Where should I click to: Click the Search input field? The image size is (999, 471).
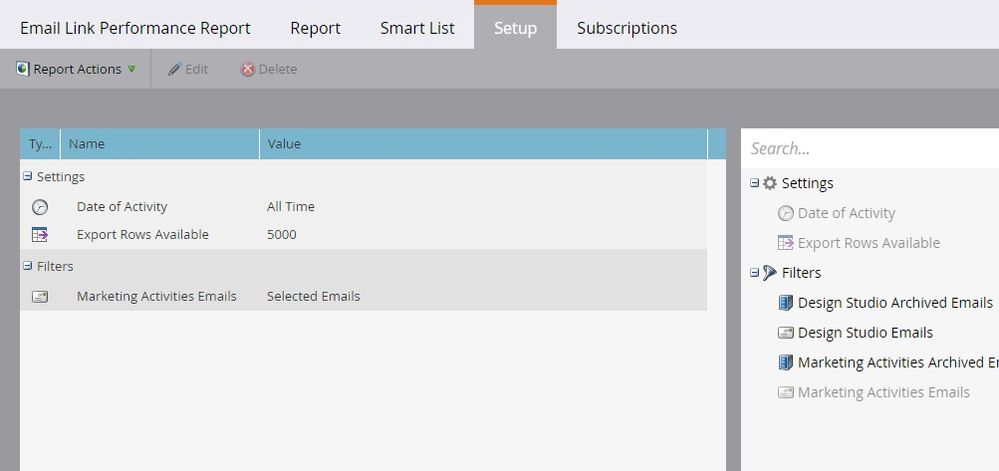click(x=870, y=149)
